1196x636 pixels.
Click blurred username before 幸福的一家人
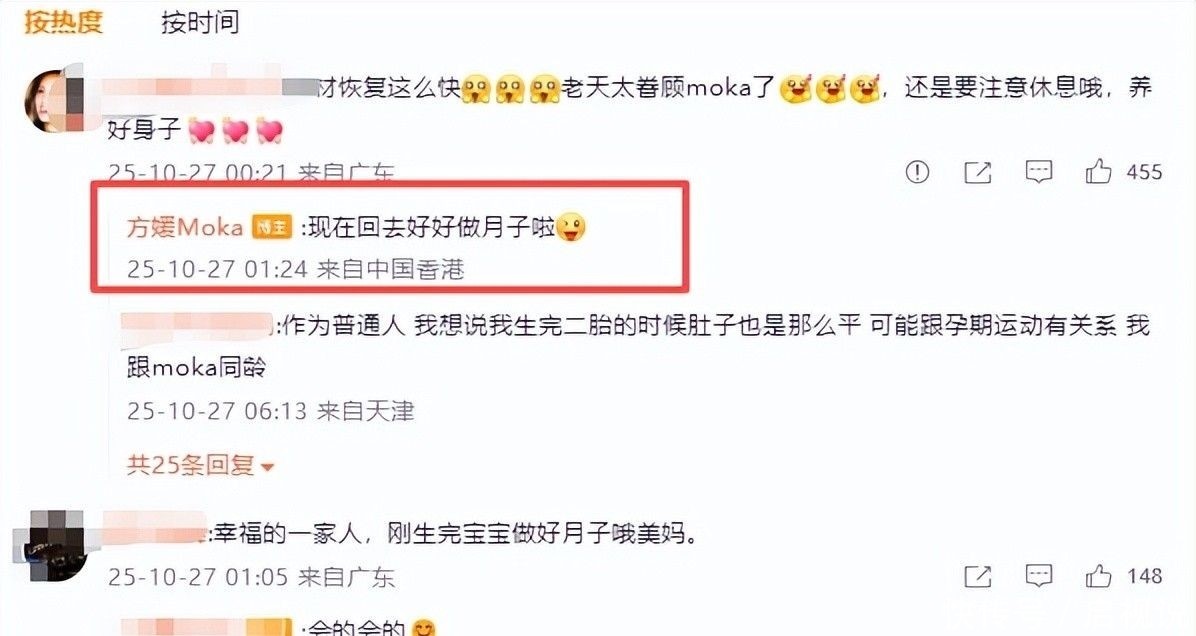[x=156, y=533]
